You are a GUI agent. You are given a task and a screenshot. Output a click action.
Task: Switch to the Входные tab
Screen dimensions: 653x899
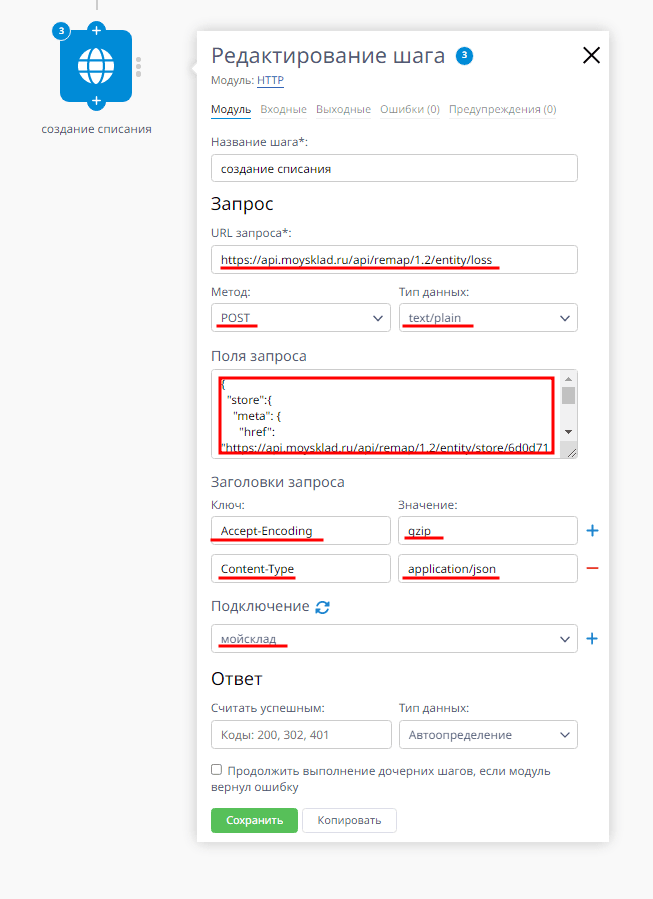point(282,109)
